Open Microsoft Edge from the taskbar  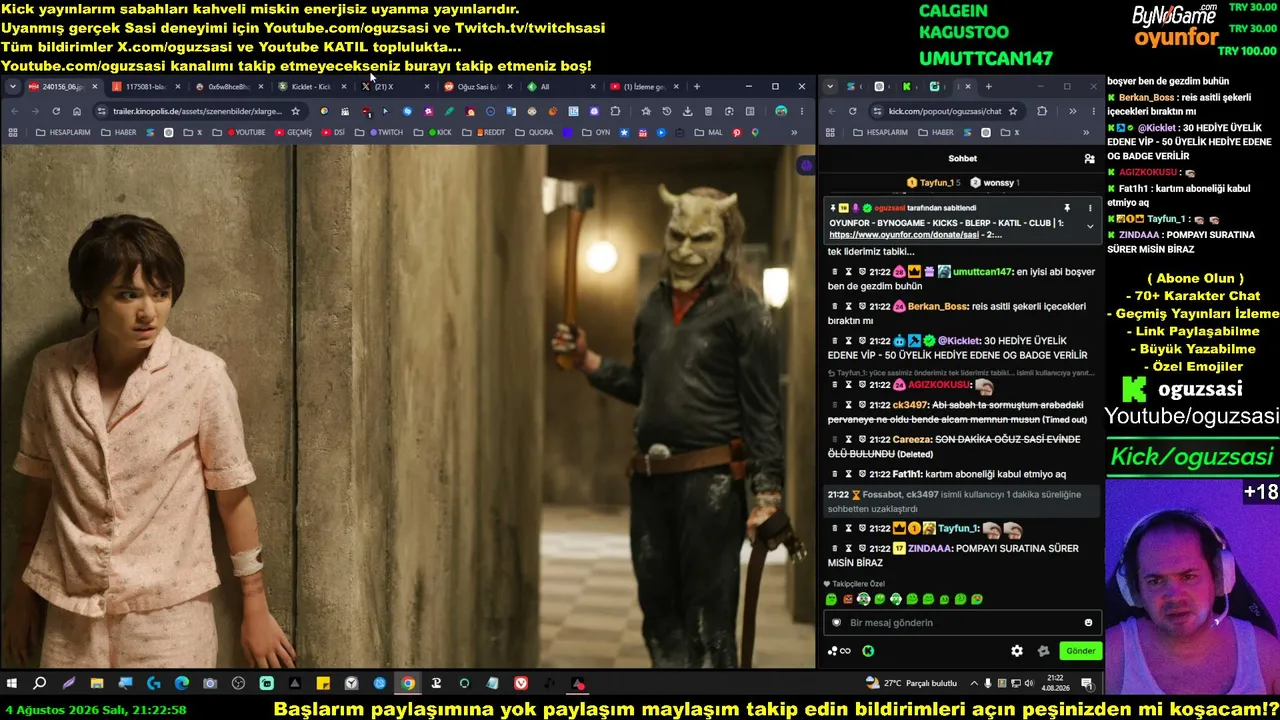pos(182,684)
